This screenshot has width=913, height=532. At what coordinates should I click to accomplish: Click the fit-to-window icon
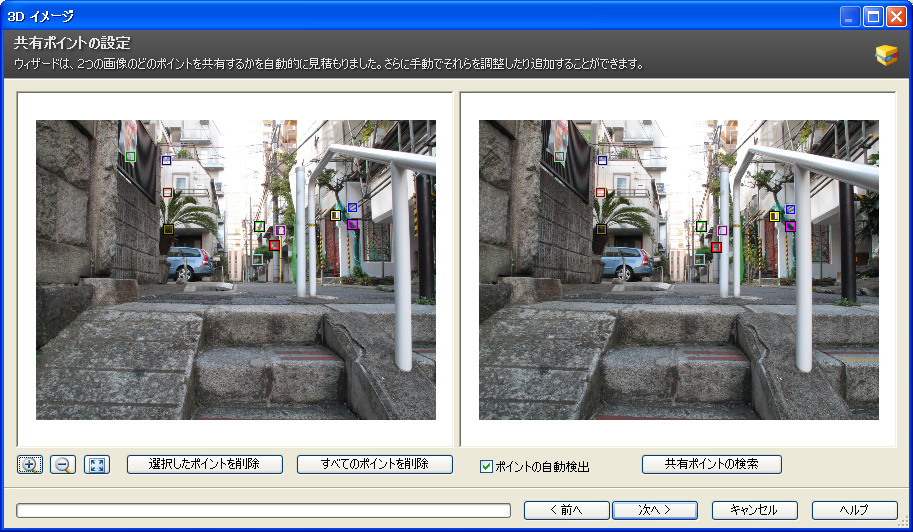click(x=97, y=464)
